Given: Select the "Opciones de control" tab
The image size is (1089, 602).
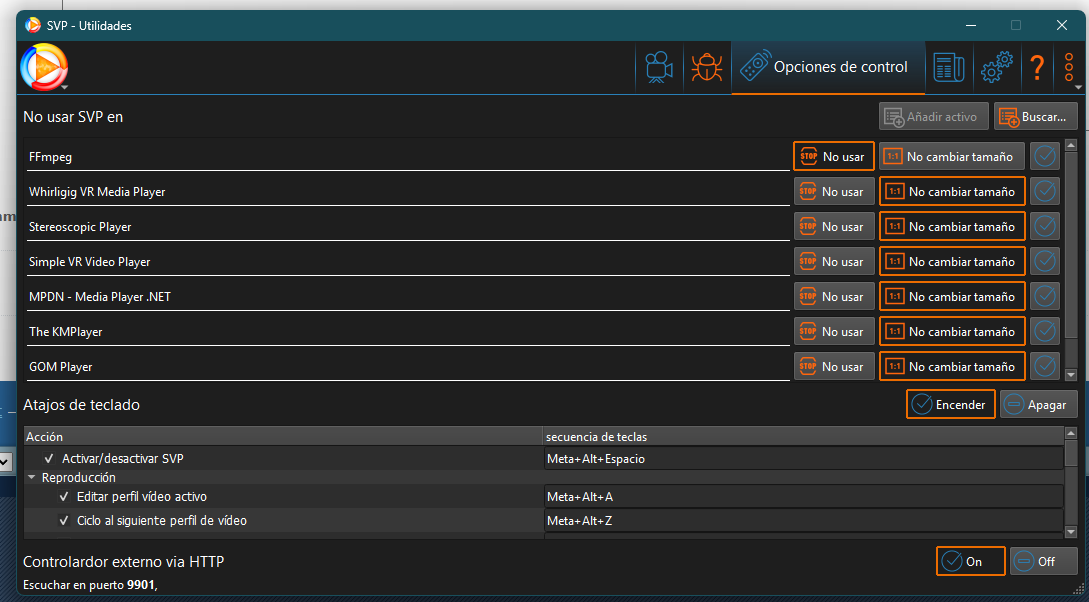Looking at the screenshot, I should [x=828, y=68].
